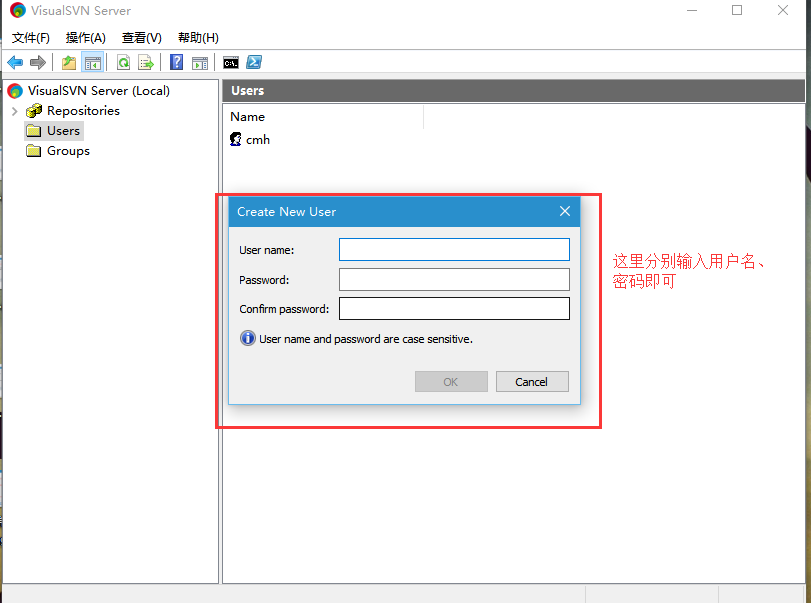Open the Help question mark icon
The height and width of the screenshot is (603, 811).
[x=176, y=63]
